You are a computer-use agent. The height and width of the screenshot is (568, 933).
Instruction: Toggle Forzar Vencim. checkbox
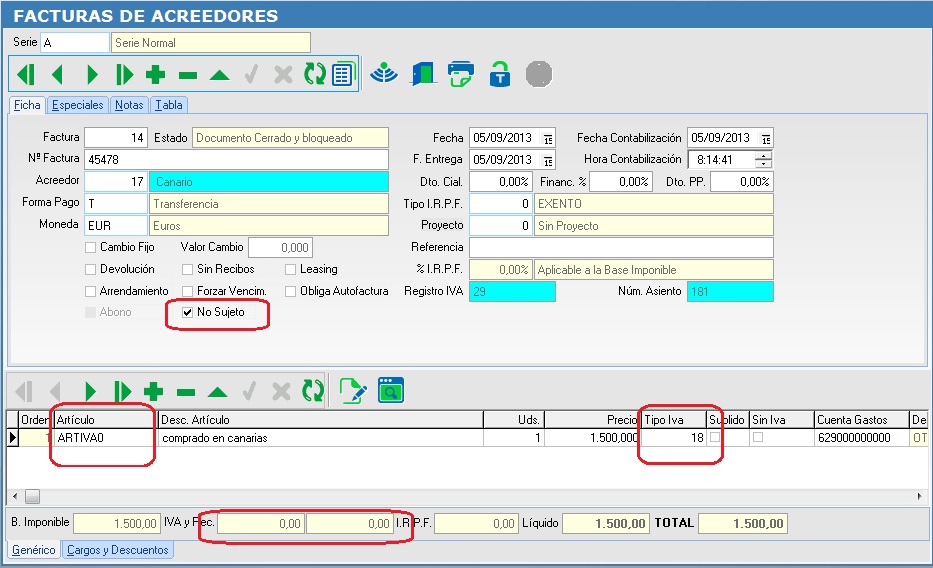(x=187, y=291)
